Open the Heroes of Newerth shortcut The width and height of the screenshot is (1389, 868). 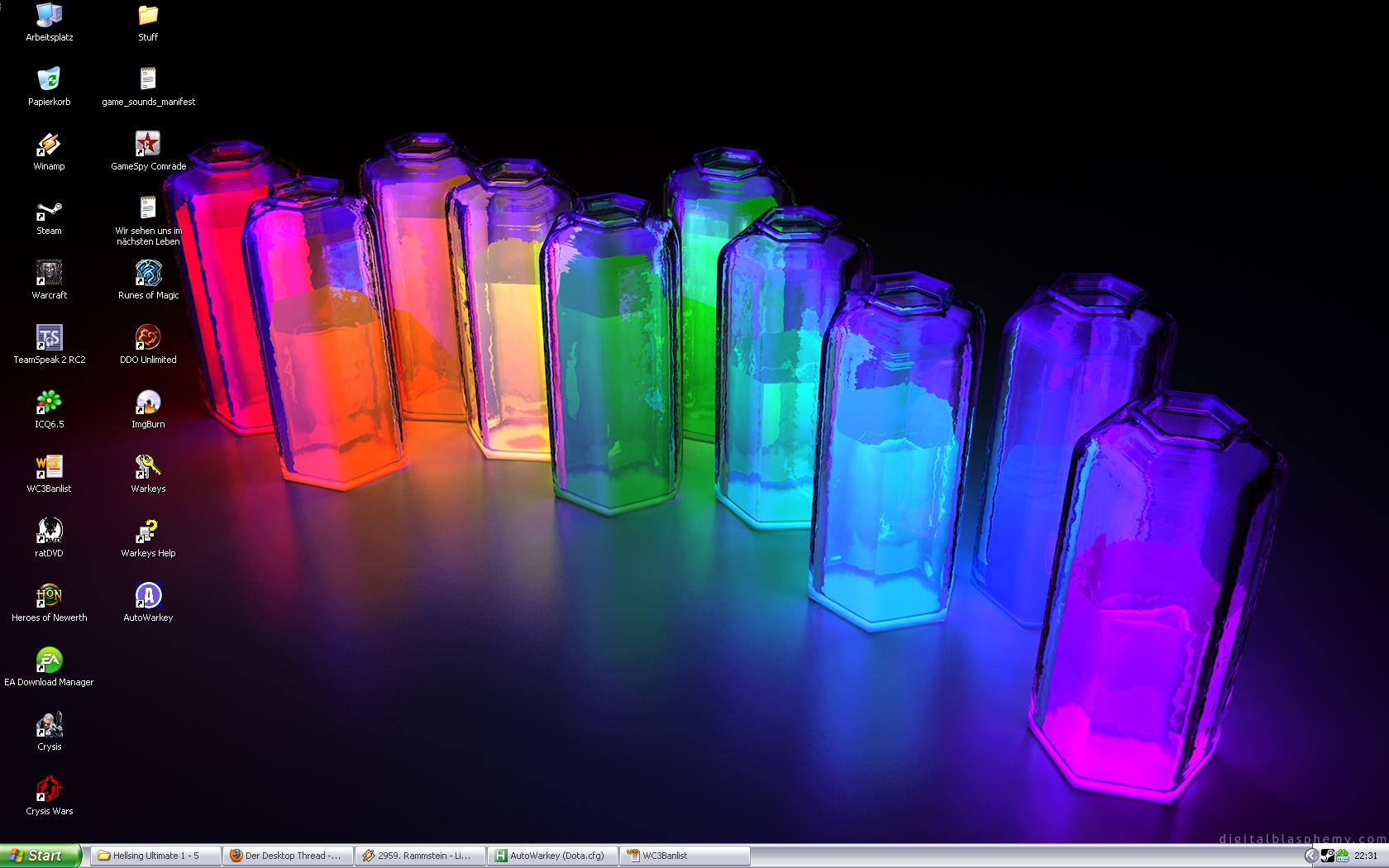point(49,597)
